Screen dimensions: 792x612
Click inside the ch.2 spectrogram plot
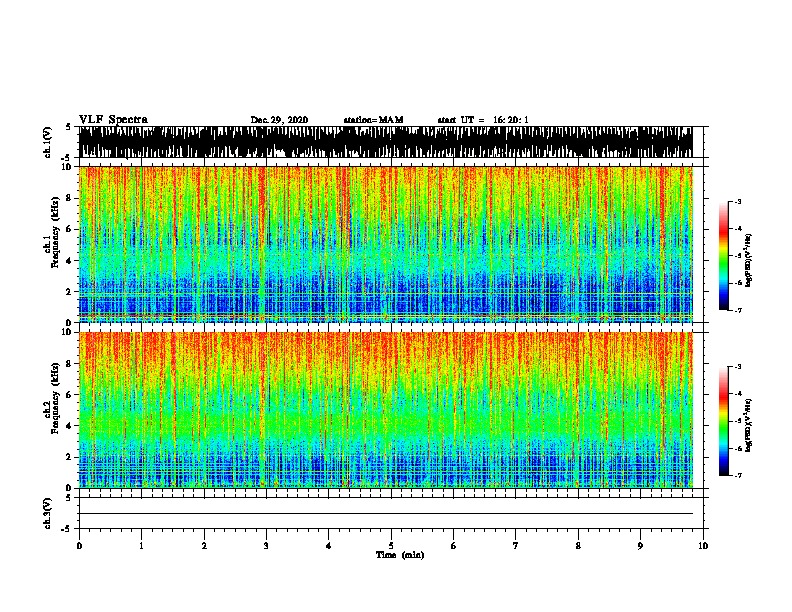point(386,410)
